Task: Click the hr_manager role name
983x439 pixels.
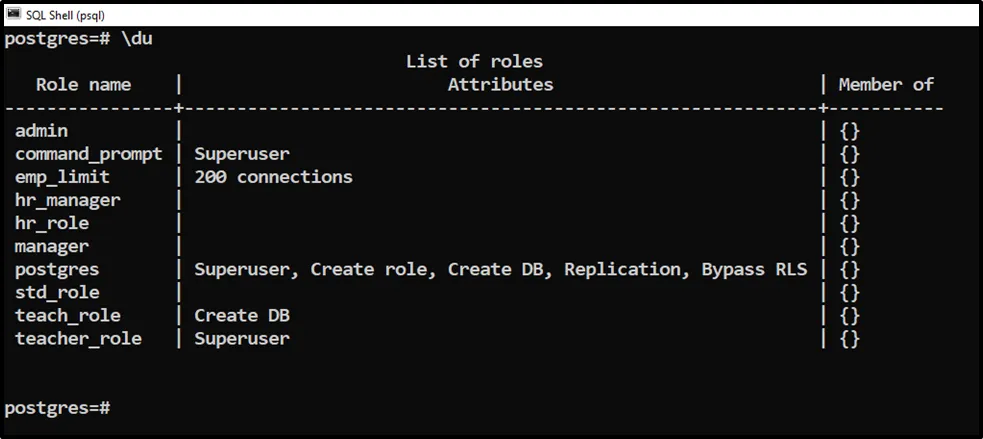Action: click(67, 200)
